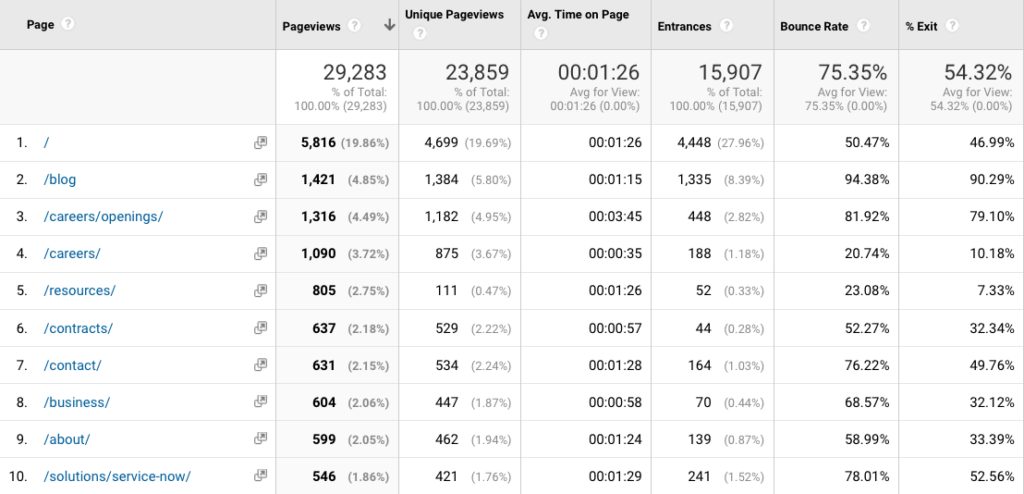Image resolution: width=1024 pixels, height=494 pixels.
Task: Show help for Bounce Rate column
Action: [x=863, y=25]
